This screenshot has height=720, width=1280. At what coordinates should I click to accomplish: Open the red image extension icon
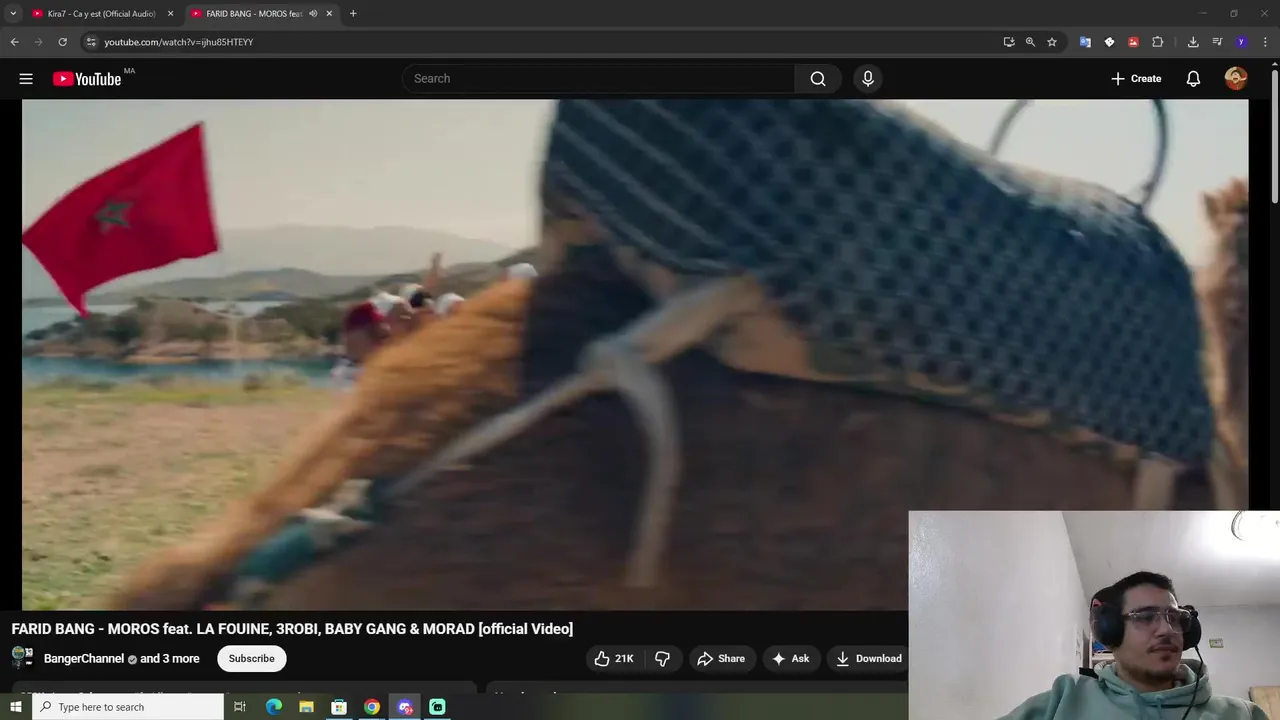pyautogui.click(x=1133, y=42)
